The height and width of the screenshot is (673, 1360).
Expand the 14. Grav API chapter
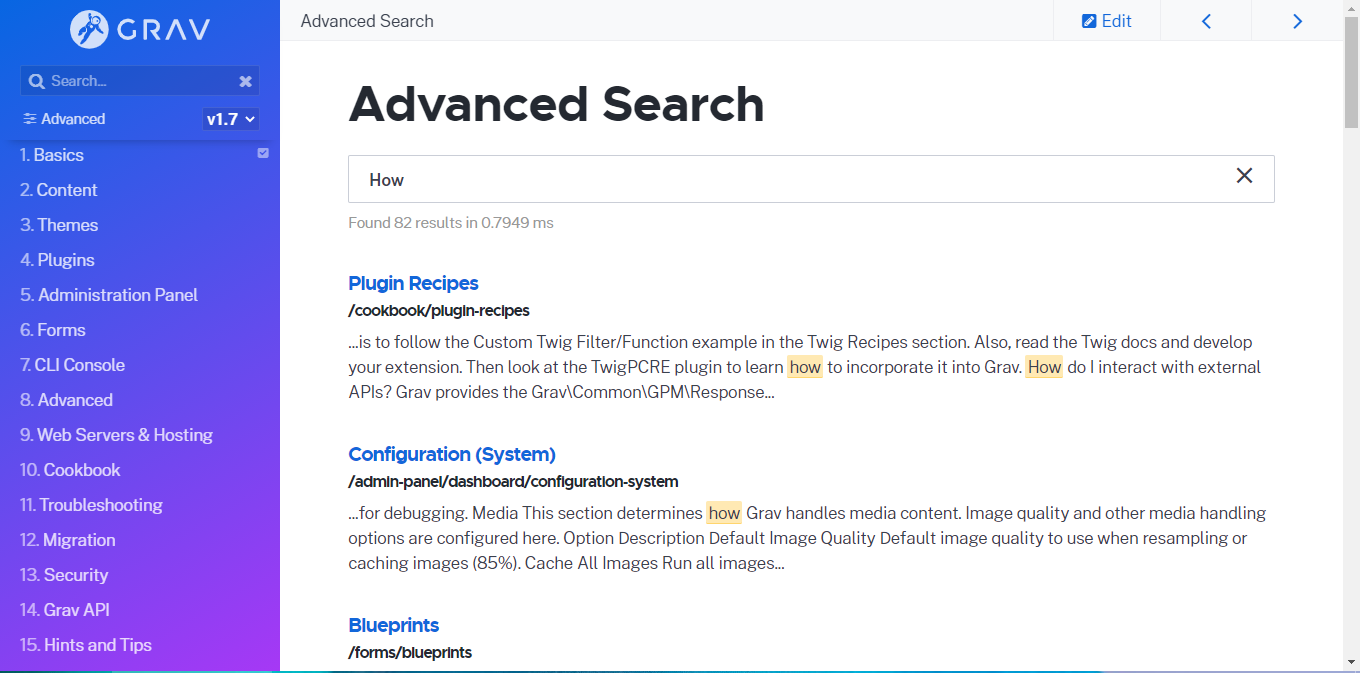(74, 609)
